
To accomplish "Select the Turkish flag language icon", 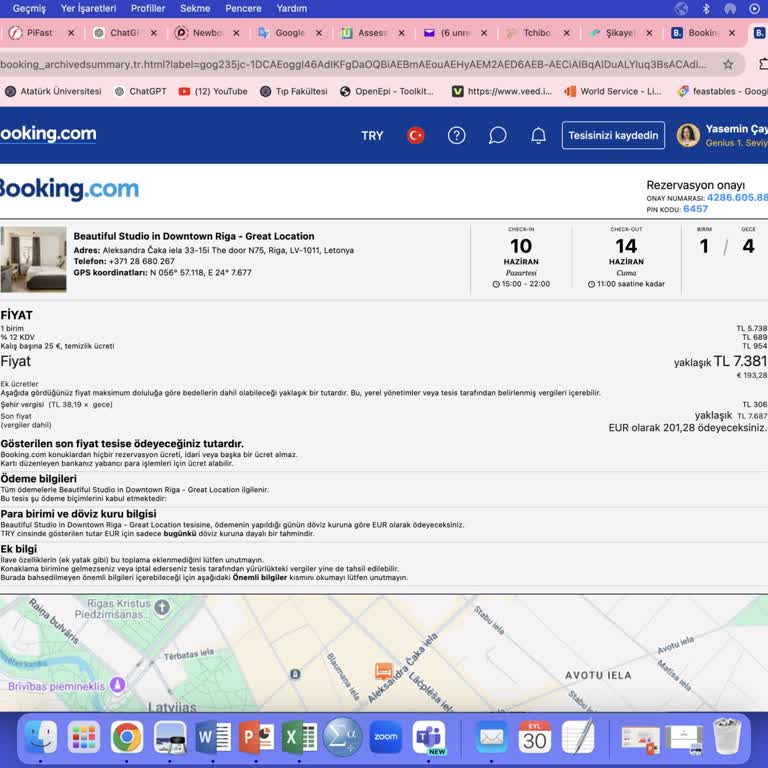I will pos(415,135).
